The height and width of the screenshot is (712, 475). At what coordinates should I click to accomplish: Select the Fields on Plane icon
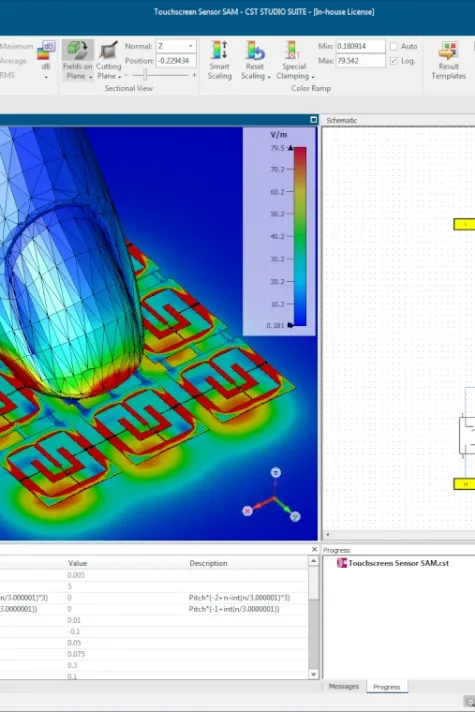pyautogui.click(x=77, y=50)
